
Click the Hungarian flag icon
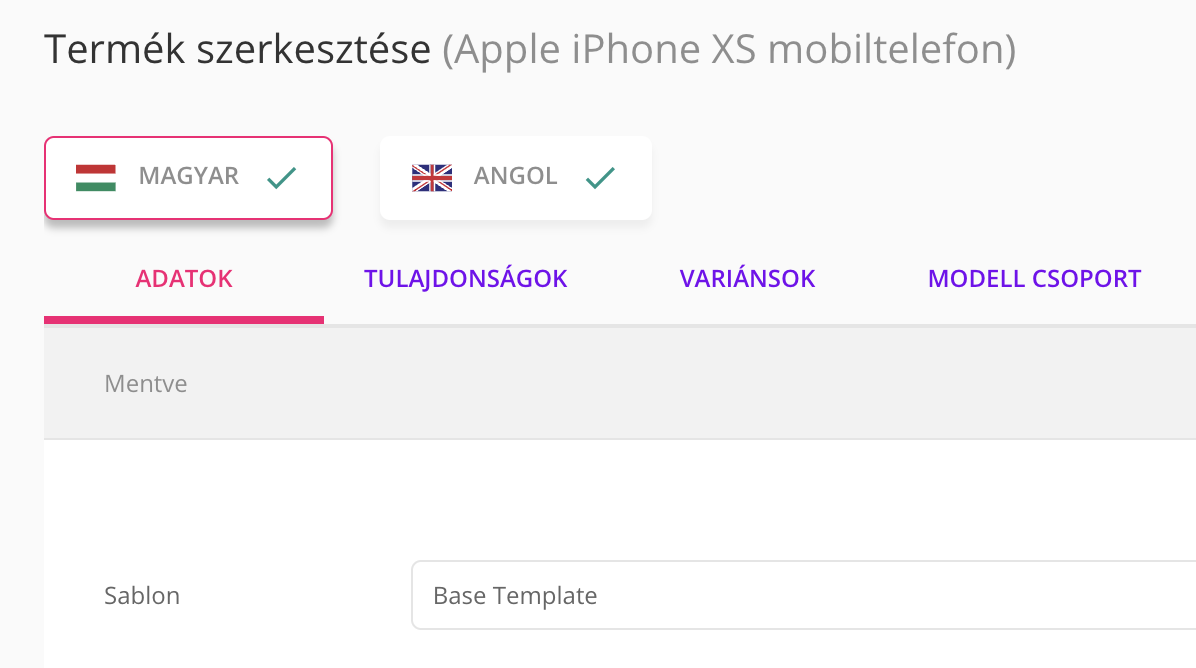[96, 178]
